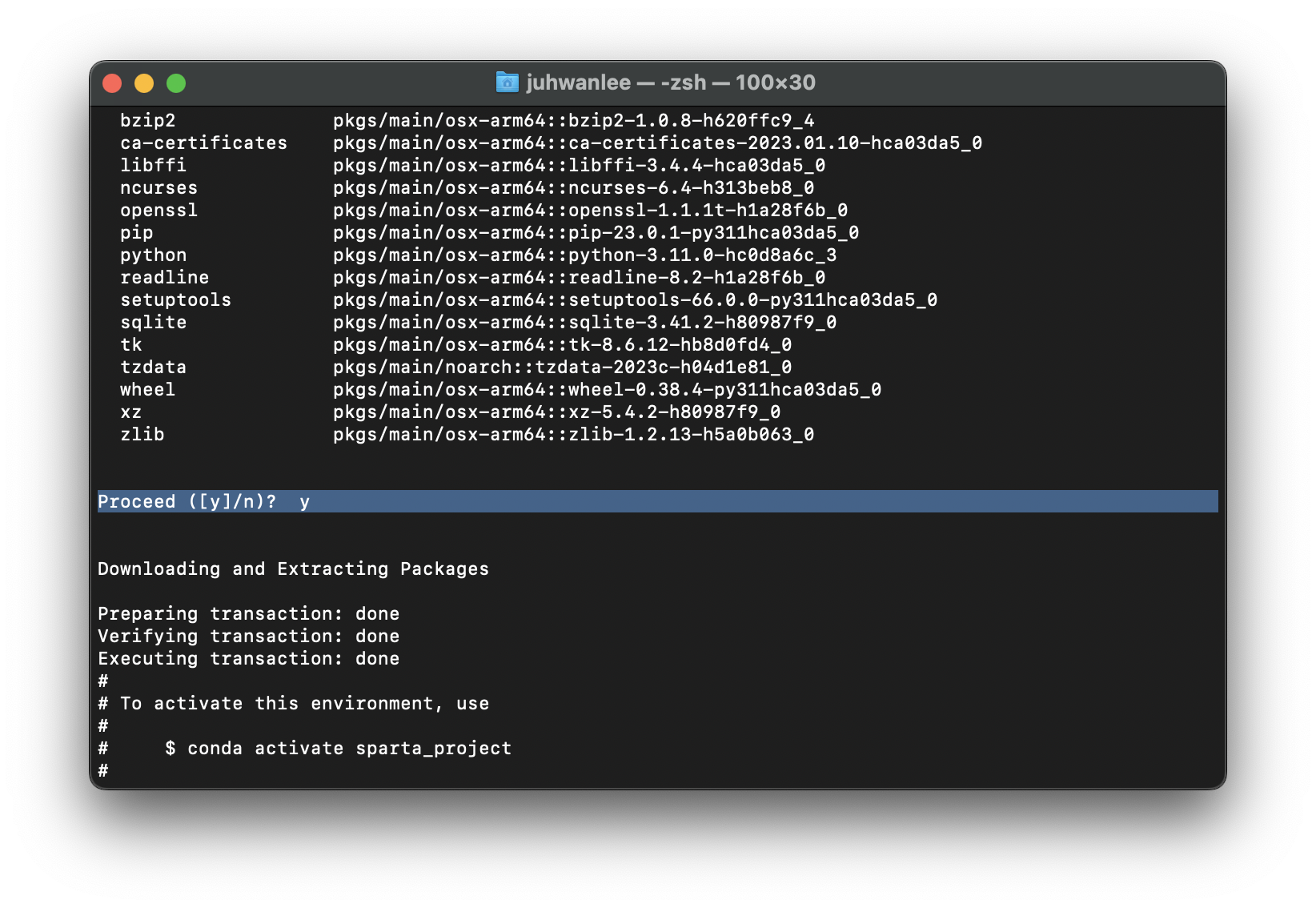Click the noarch 'tzdata-2023c-h04d1e81_0' path
Image resolution: width=1316 pixels, height=908 pixels.
tap(664, 368)
